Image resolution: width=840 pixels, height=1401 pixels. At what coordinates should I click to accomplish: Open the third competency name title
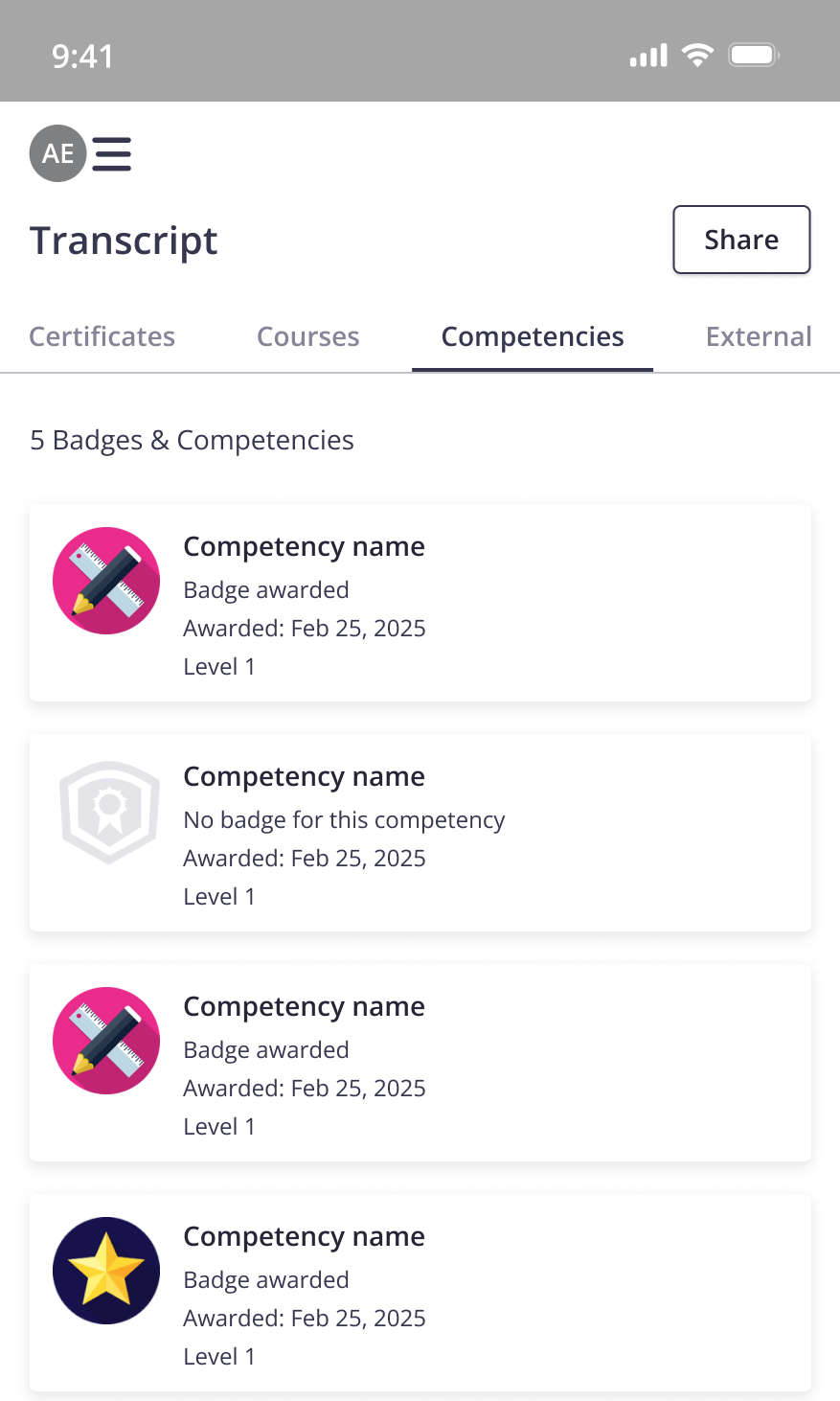click(x=304, y=1006)
